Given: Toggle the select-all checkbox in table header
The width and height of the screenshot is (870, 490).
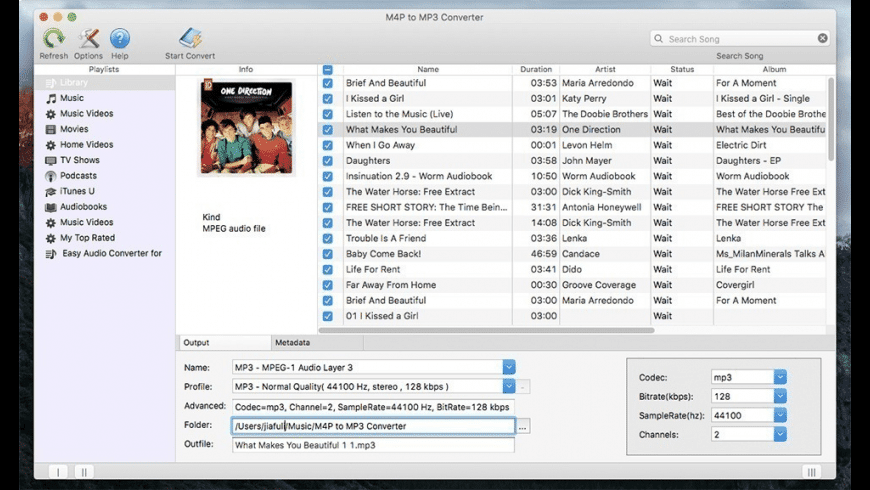Looking at the screenshot, I should pyautogui.click(x=327, y=70).
